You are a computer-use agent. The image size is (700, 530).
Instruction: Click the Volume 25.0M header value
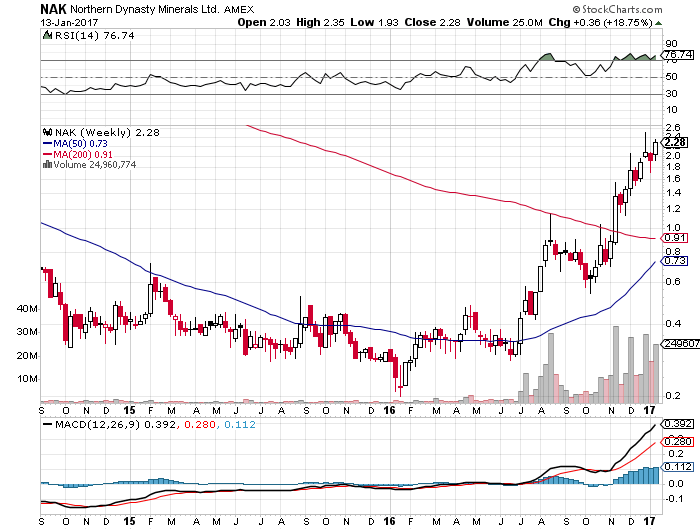tap(504, 22)
